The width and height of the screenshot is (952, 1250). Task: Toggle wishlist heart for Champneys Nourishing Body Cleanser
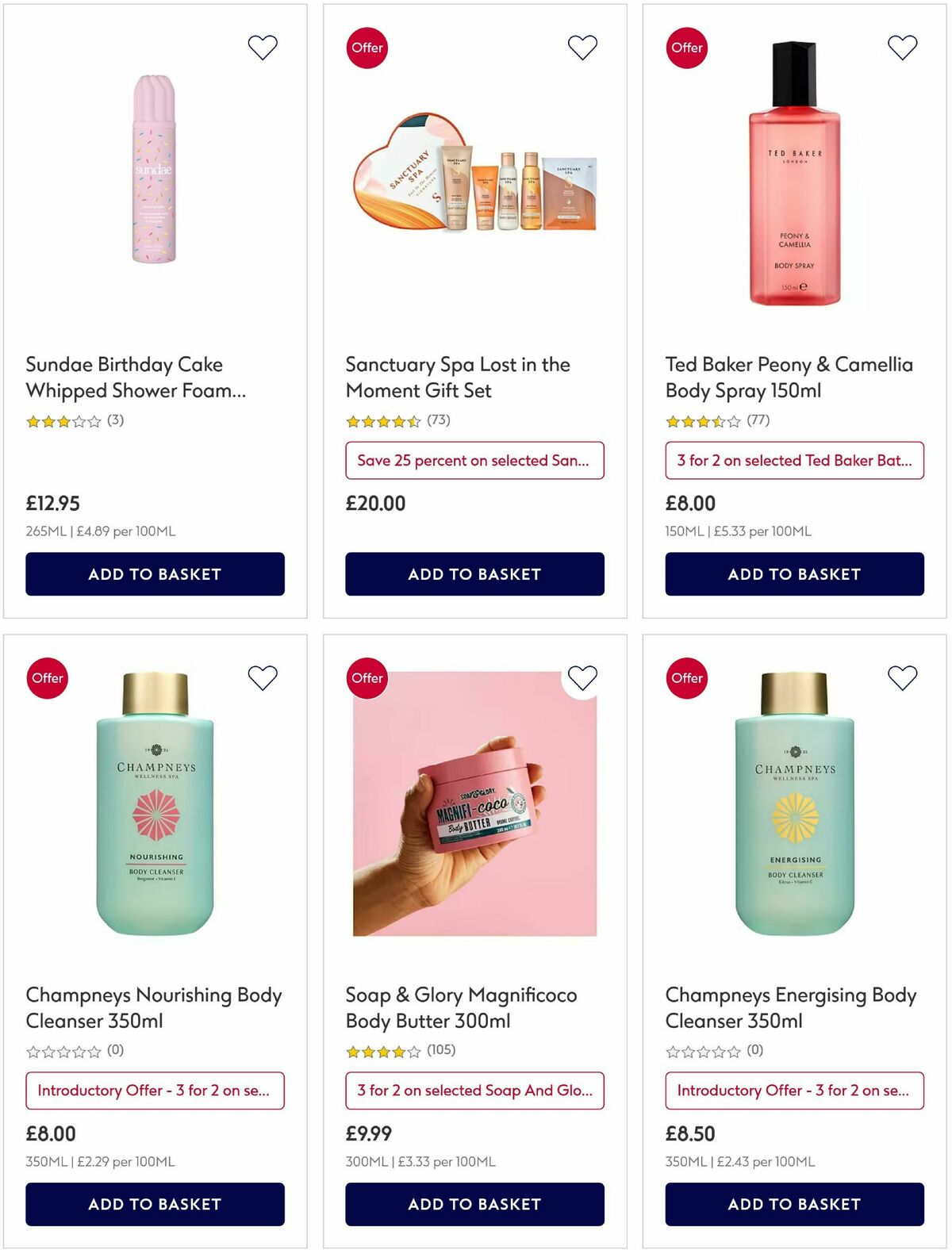(x=263, y=678)
